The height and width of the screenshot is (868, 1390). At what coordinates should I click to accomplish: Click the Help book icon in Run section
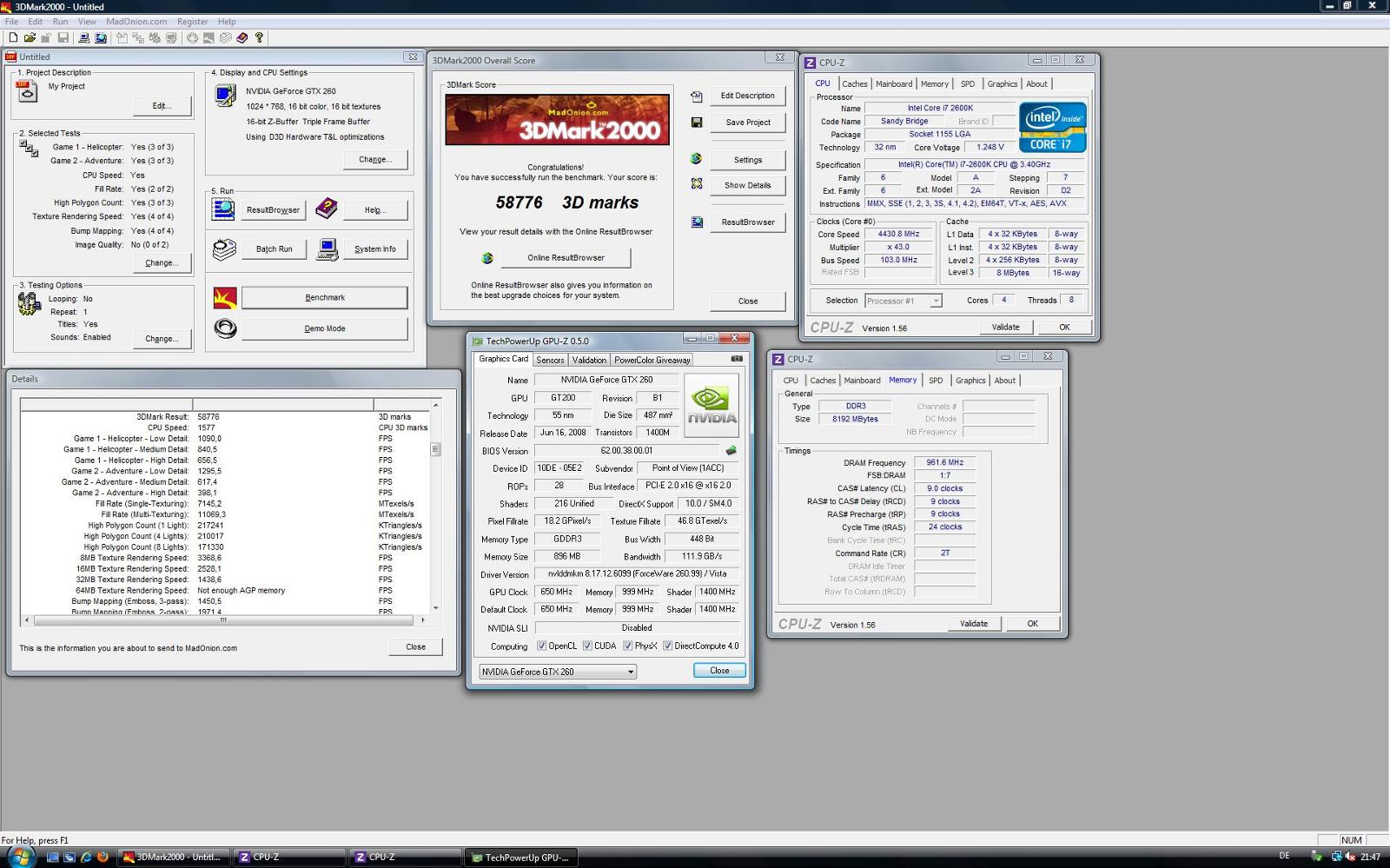[327, 208]
